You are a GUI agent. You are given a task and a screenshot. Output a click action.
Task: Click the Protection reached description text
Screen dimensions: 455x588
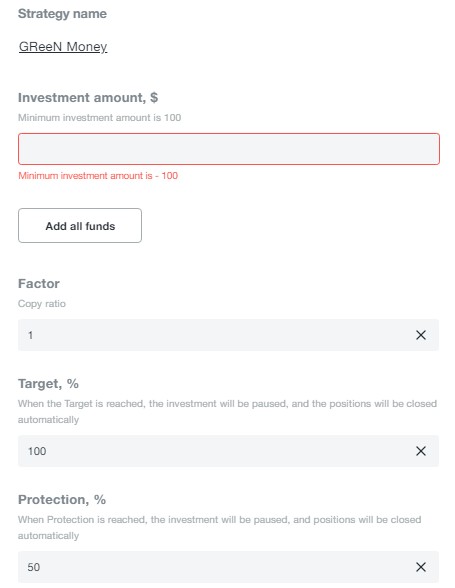[219, 527]
